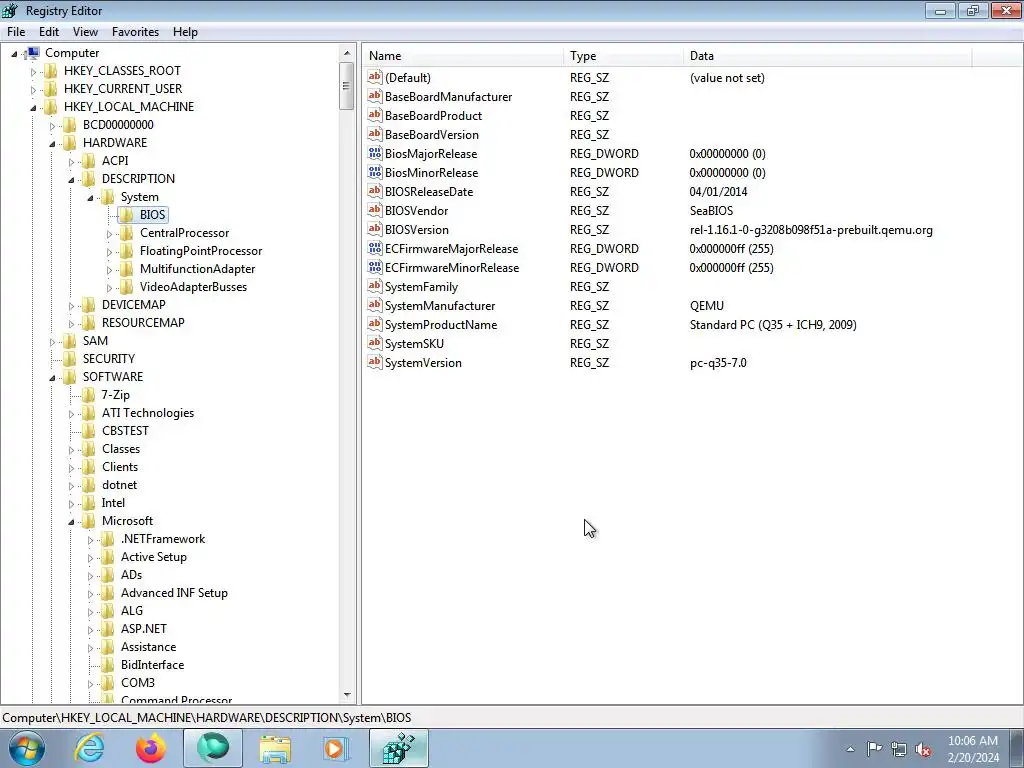Open Windows Media Player from taskbar
Image resolution: width=1024 pixels, height=768 pixels.
point(336,748)
